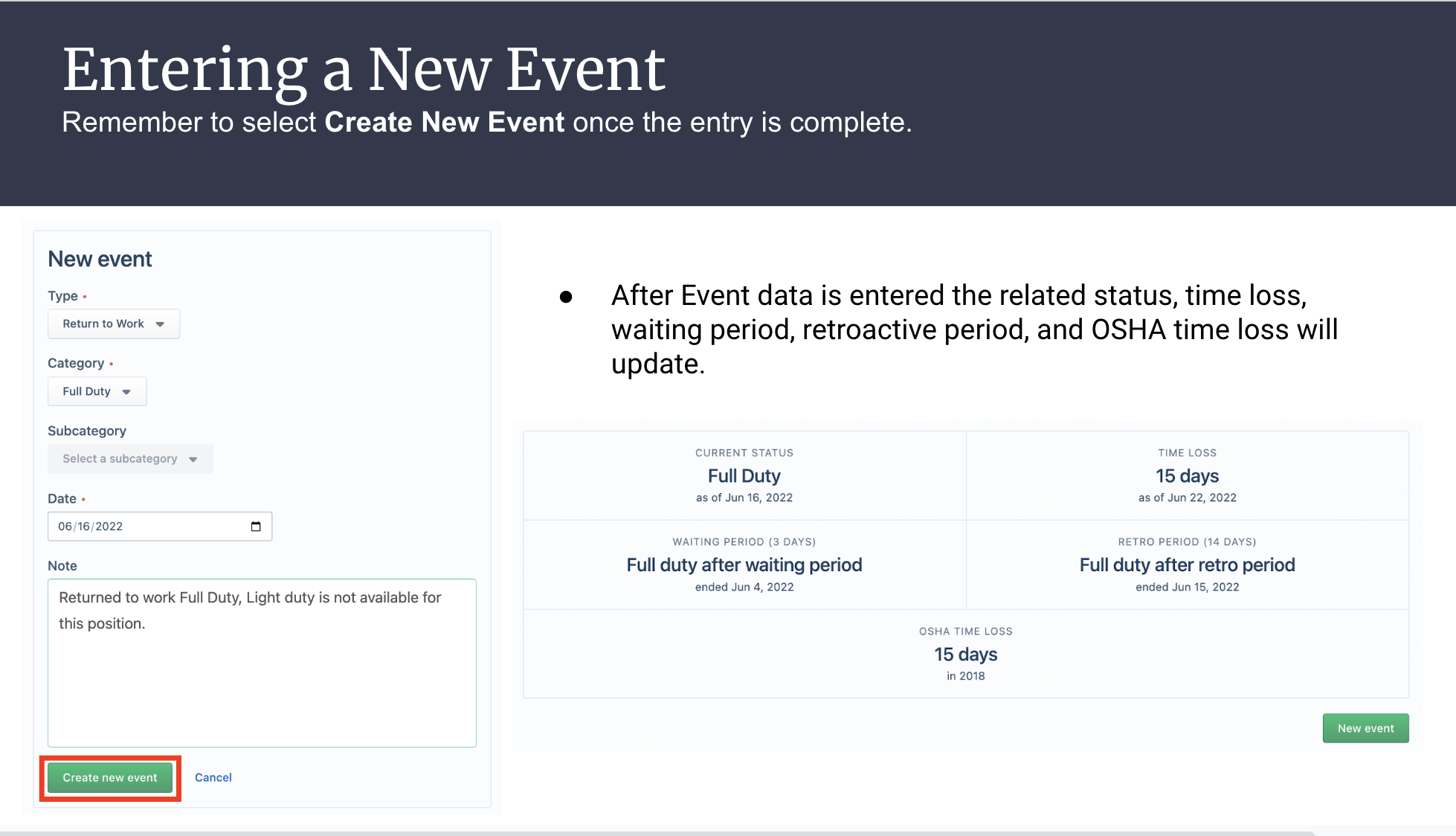1456x836 pixels.
Task: Click the Type dropdown arrow icon
Action: pos(160,324)
